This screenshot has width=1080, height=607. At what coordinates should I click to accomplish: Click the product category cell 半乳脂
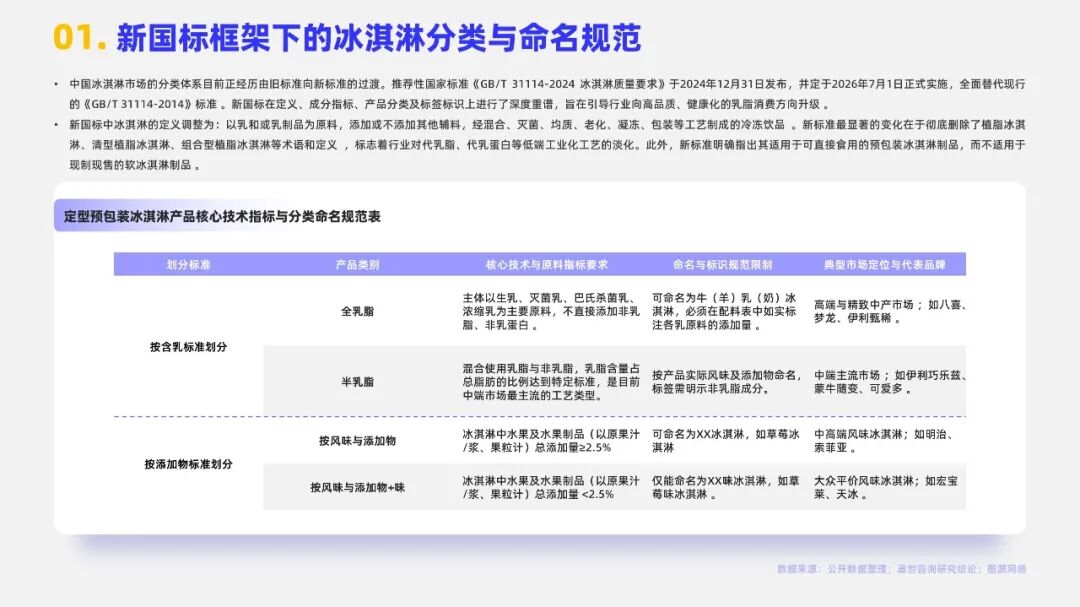click(x=357, y=382)
